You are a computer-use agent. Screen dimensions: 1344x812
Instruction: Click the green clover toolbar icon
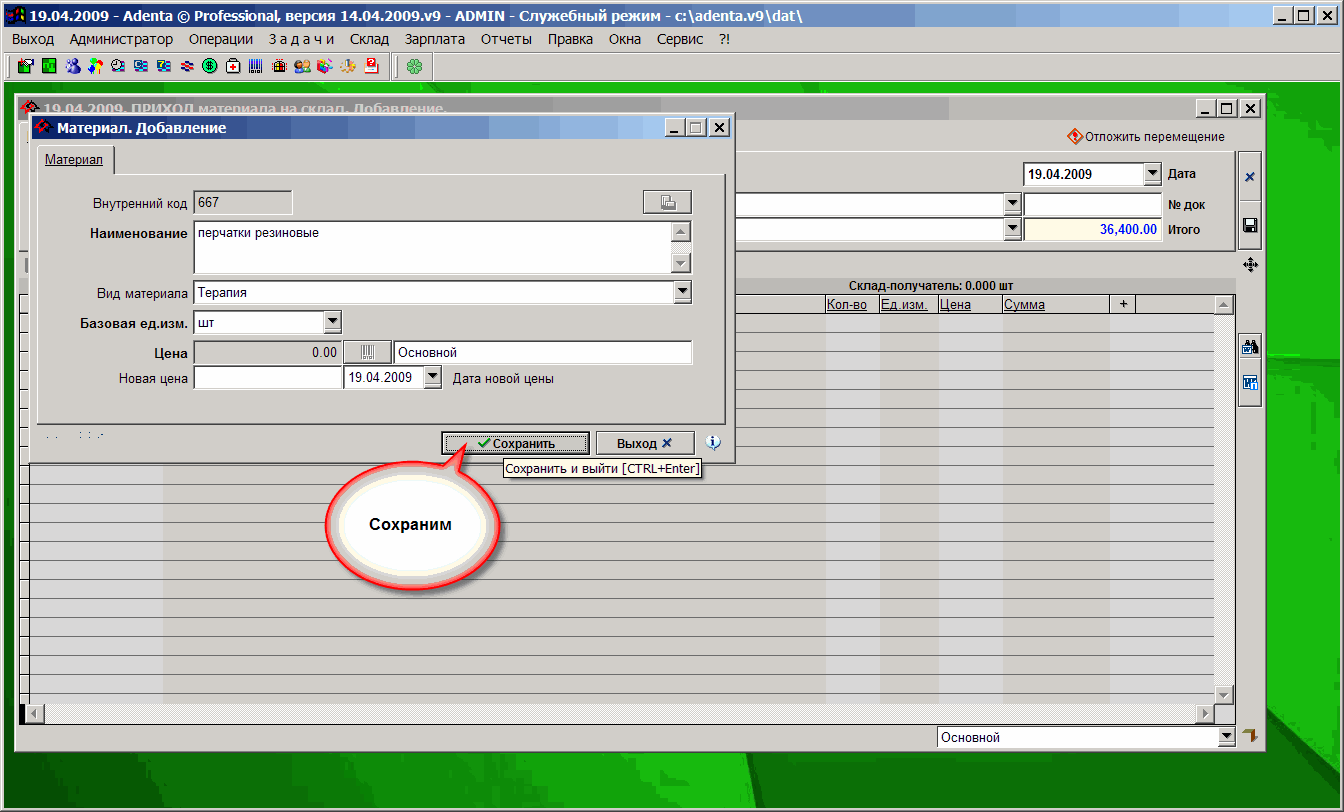tap(414, 67)
